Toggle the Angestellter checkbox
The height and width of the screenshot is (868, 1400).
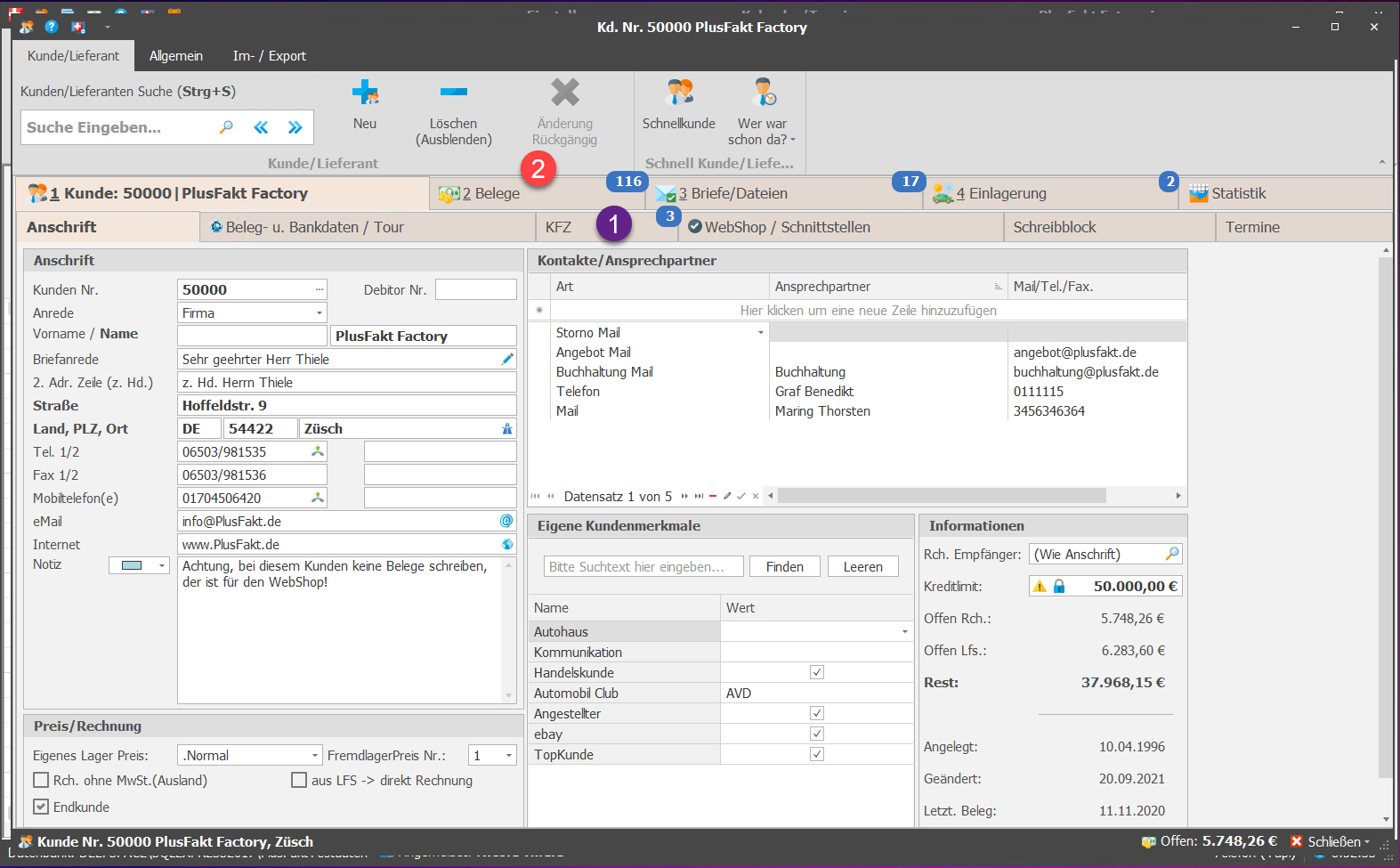pos(817,713)
